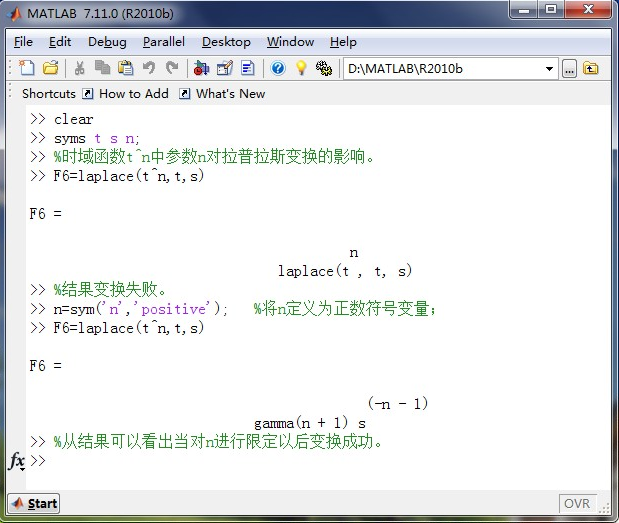
Task: Open the Profiler toolbar icon
Action: click(x=248, y=68)
